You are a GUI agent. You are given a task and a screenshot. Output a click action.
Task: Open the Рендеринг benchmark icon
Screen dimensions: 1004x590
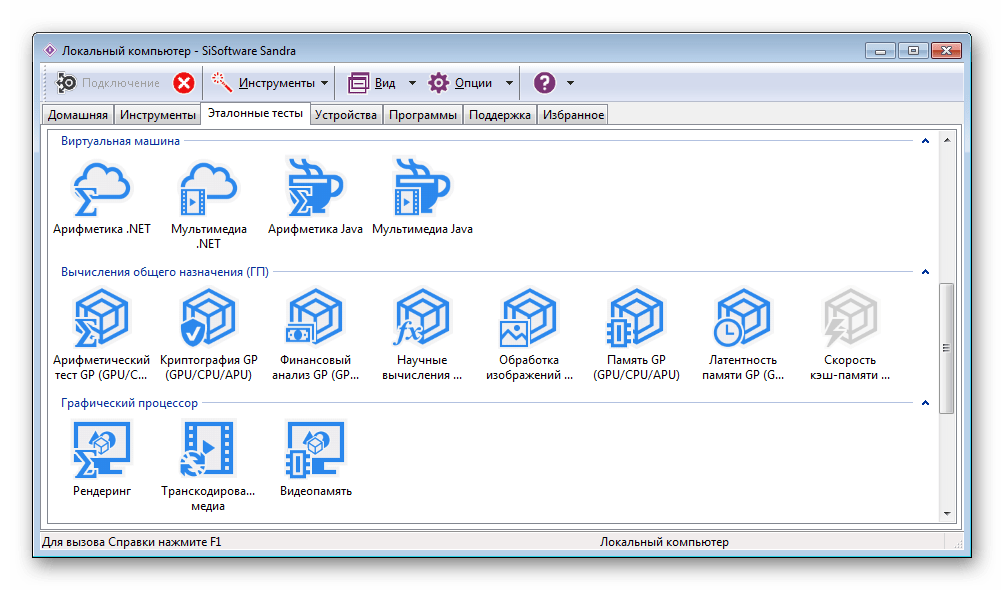[101, 450]
